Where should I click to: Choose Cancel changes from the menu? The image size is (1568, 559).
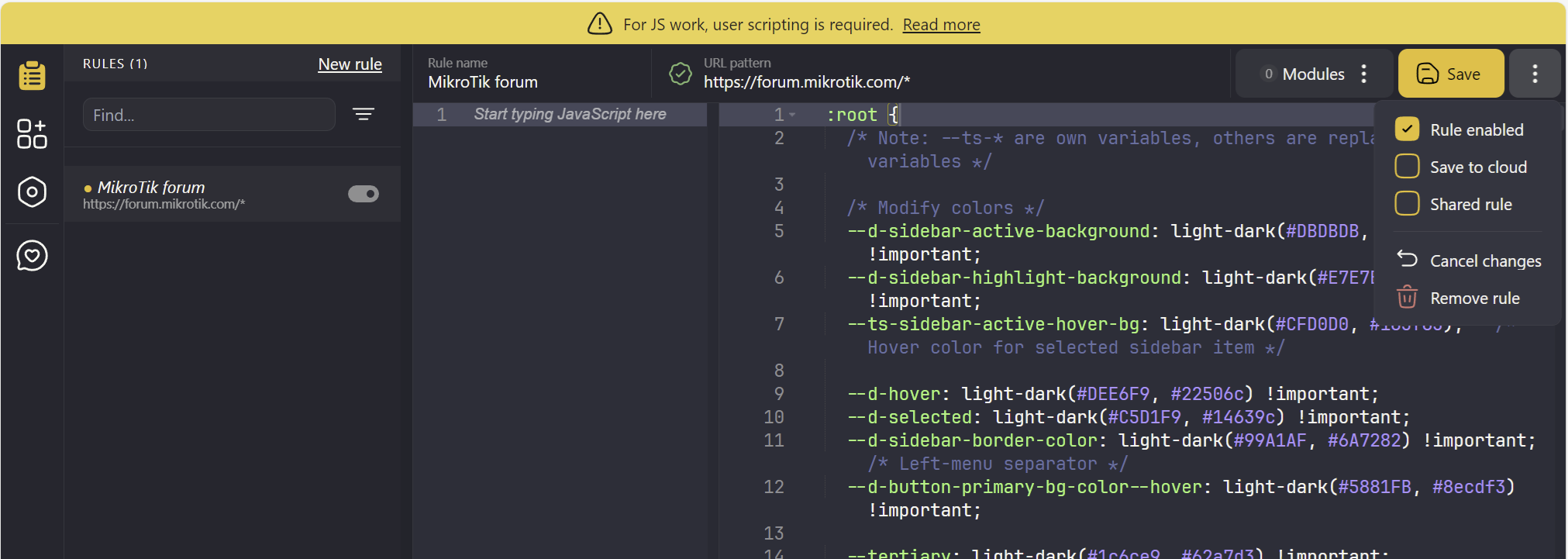pos(1469,261)
